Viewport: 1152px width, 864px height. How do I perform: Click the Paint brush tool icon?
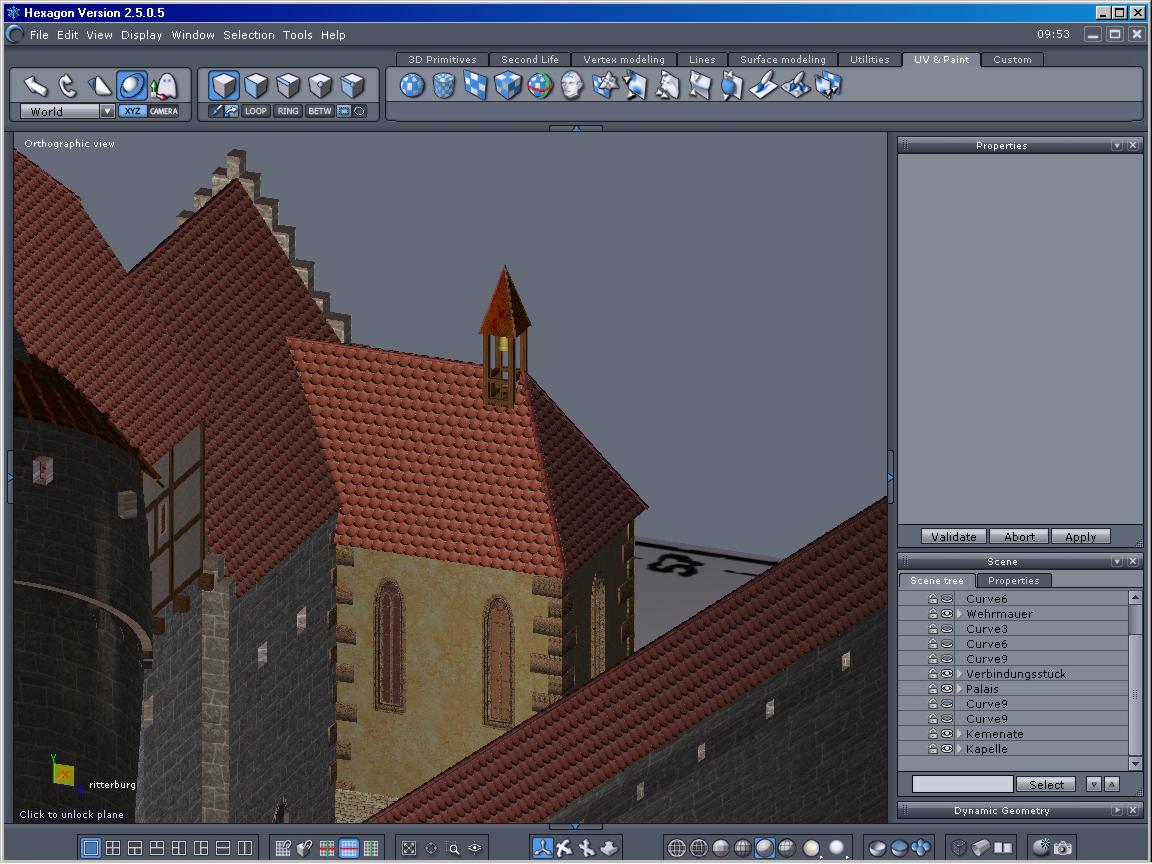(763, 86)
